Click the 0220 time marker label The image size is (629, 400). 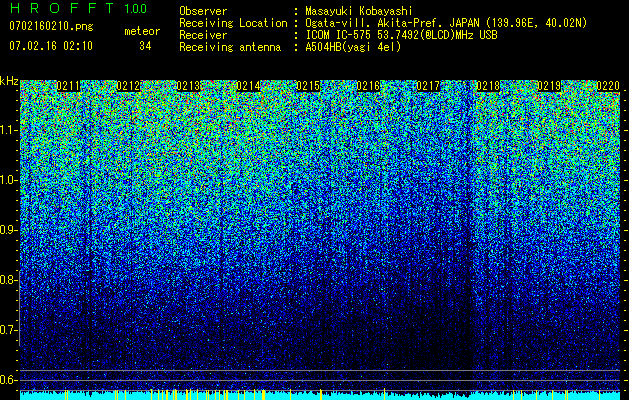pos(608,86)
